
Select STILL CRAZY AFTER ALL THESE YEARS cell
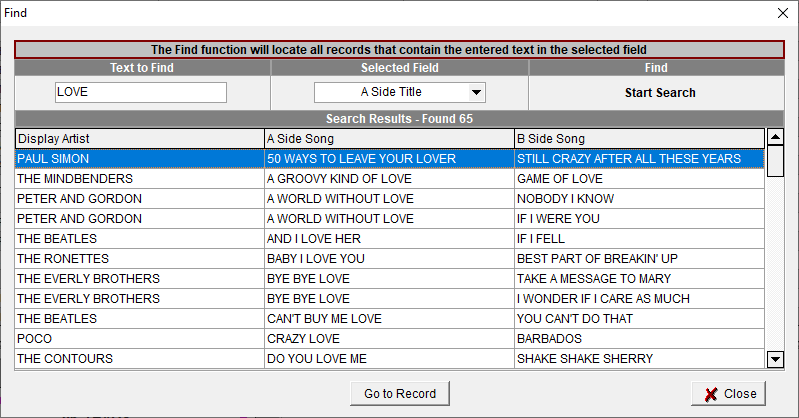point(640,159)
